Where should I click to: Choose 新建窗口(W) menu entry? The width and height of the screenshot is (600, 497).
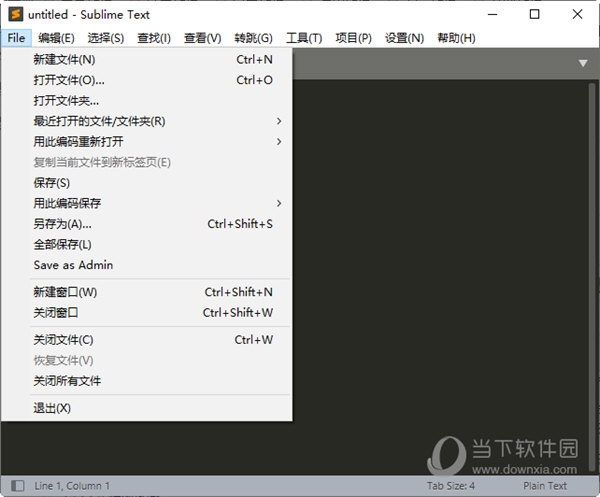pos(147,292)
